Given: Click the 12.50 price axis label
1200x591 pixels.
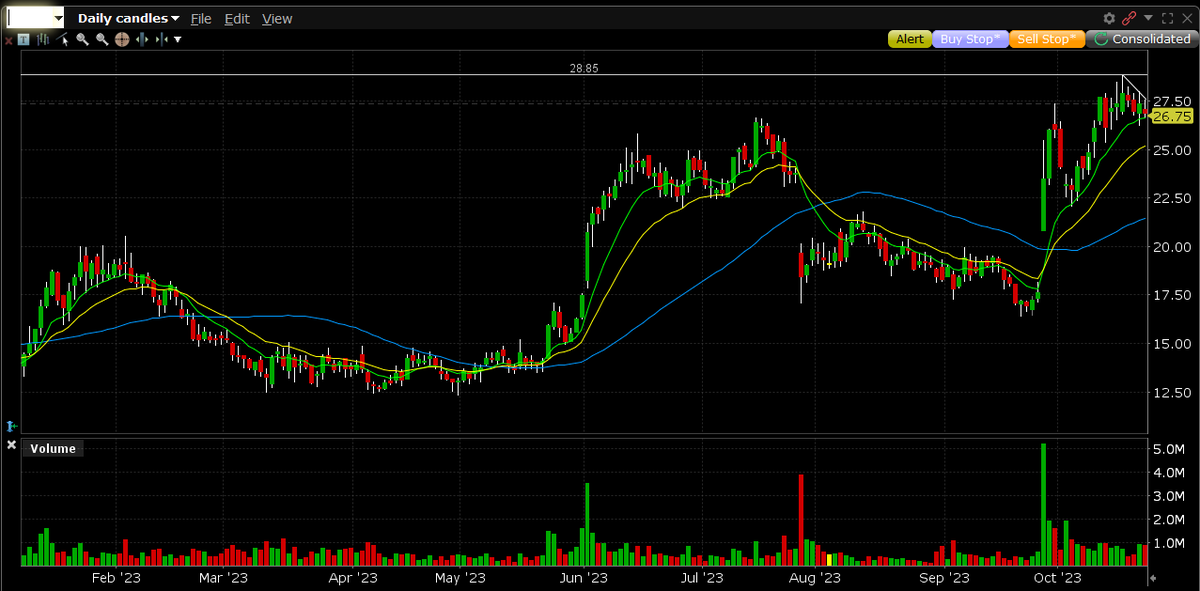Looking at the screenshot, I should click(1171, 392).
